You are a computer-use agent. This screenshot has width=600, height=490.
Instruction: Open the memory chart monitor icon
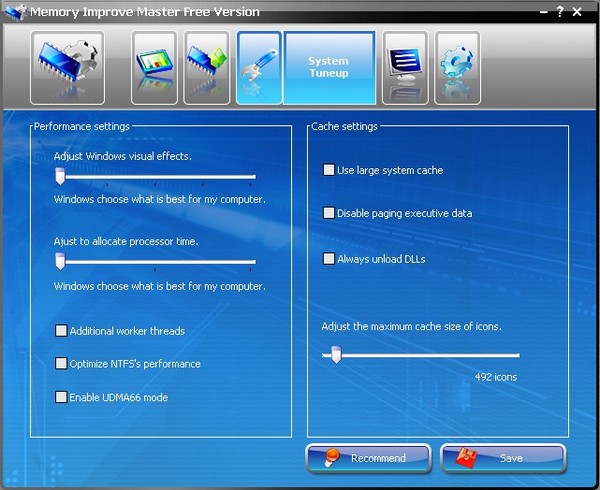[155, 68]
